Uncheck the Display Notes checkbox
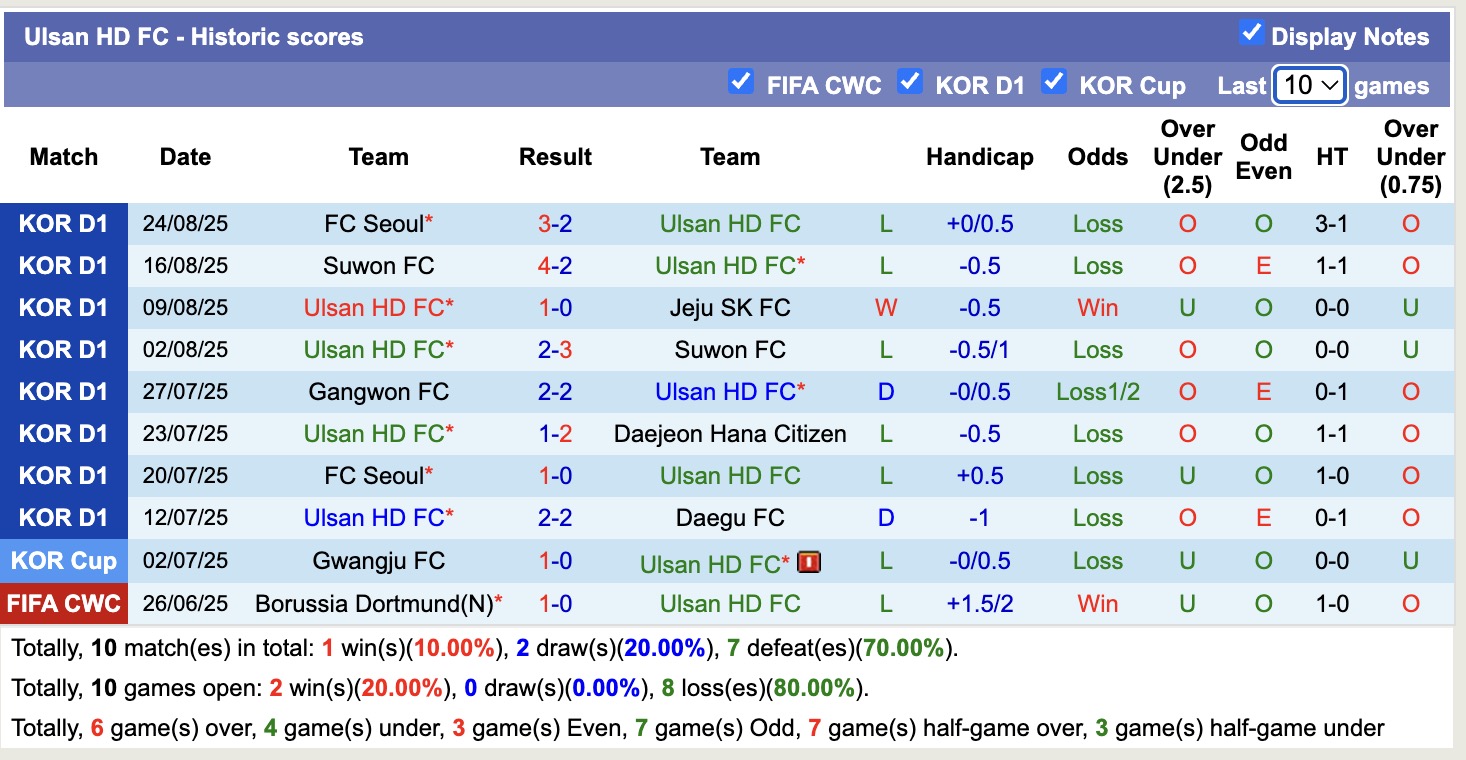Viewport: 1466px width, 760px height. coord(1251,32)
